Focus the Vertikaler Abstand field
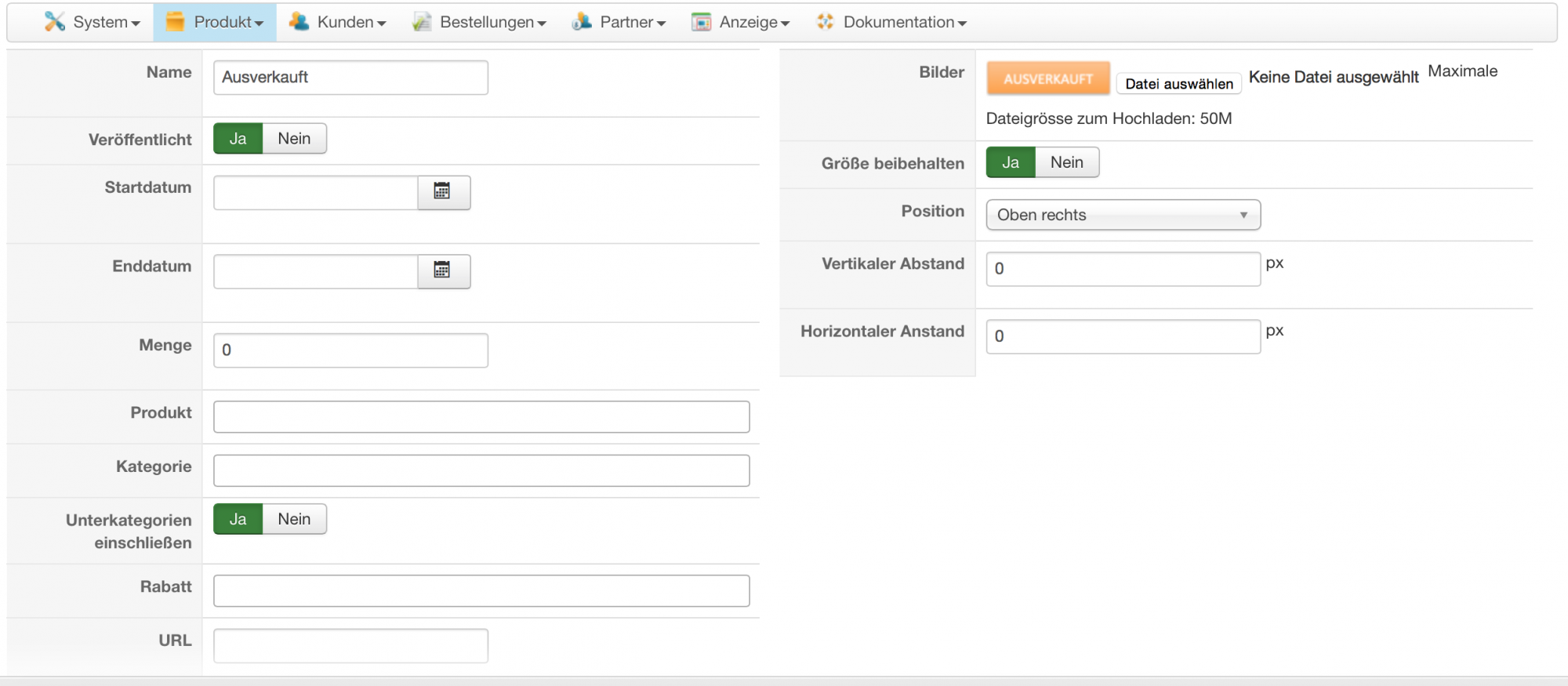Screen dimensions: 1568x686 1123,269
